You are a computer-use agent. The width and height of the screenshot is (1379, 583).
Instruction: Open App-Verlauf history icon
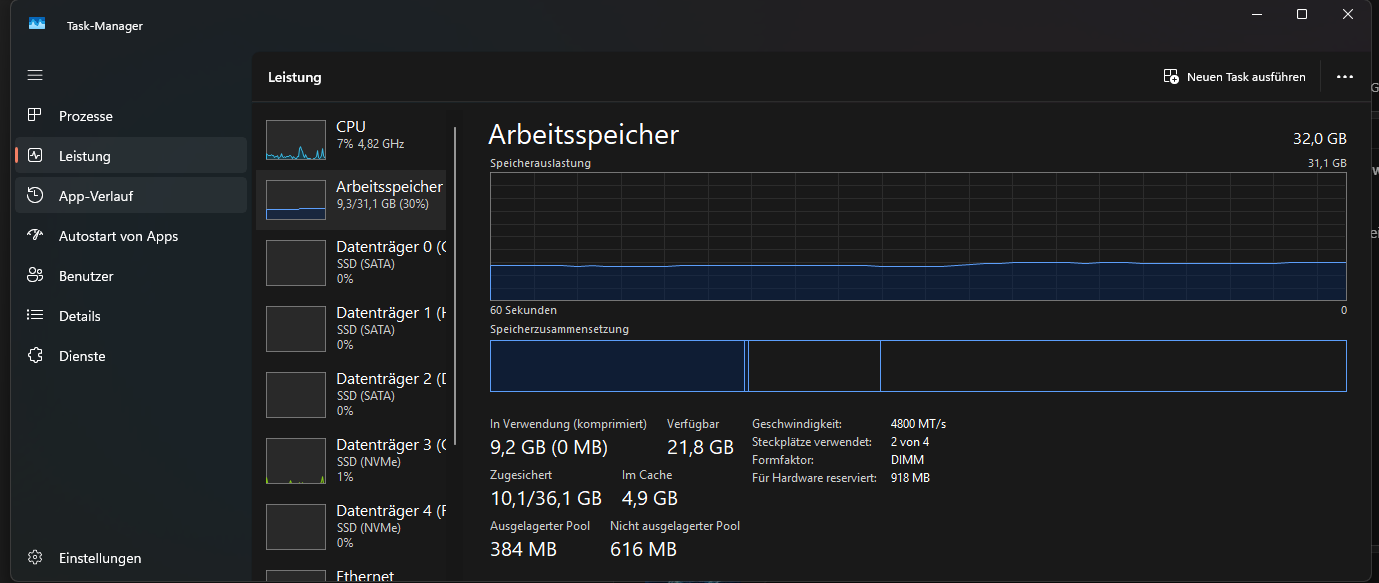(35, 196)
